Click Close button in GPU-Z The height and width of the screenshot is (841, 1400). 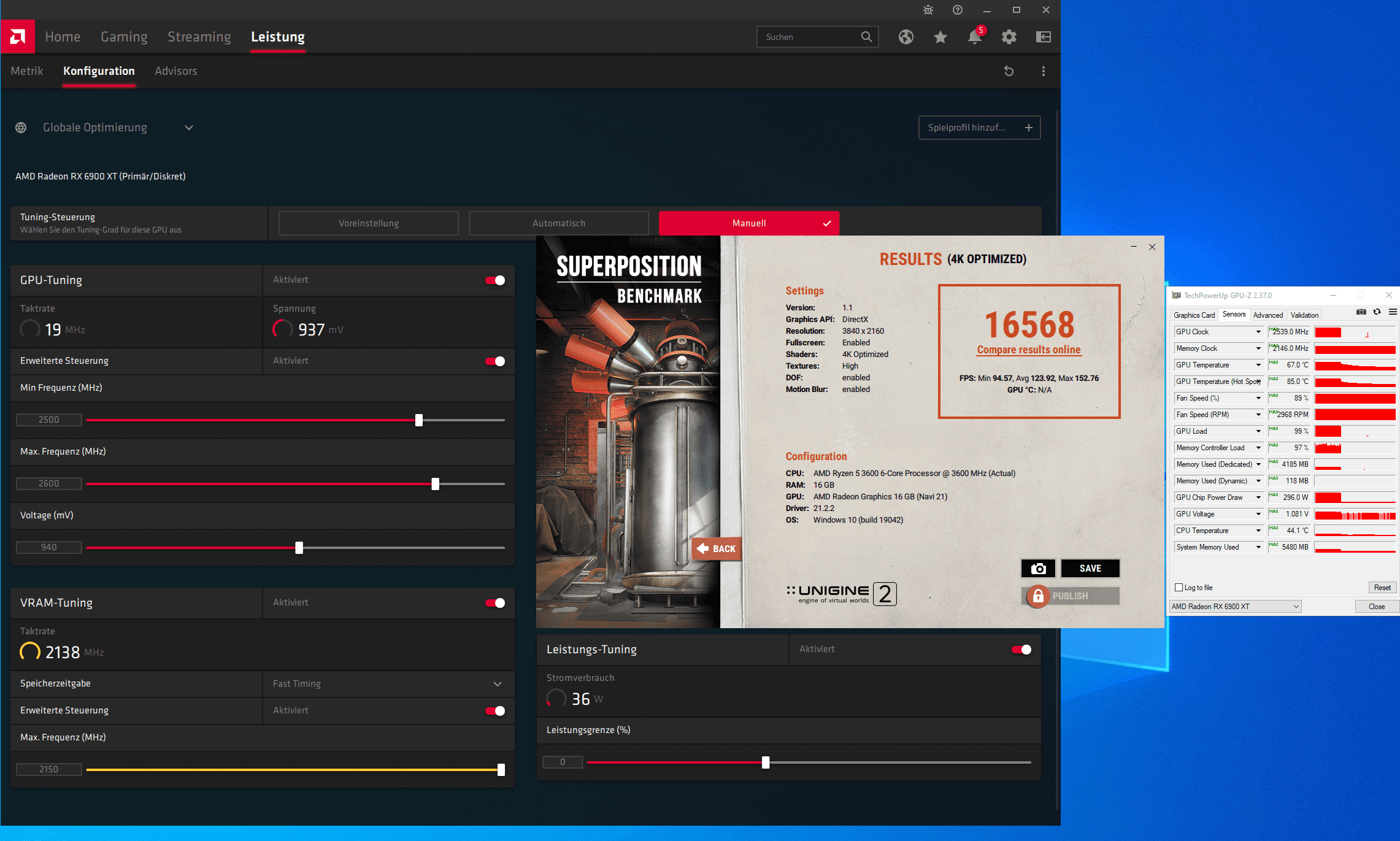pos(1377,607)
